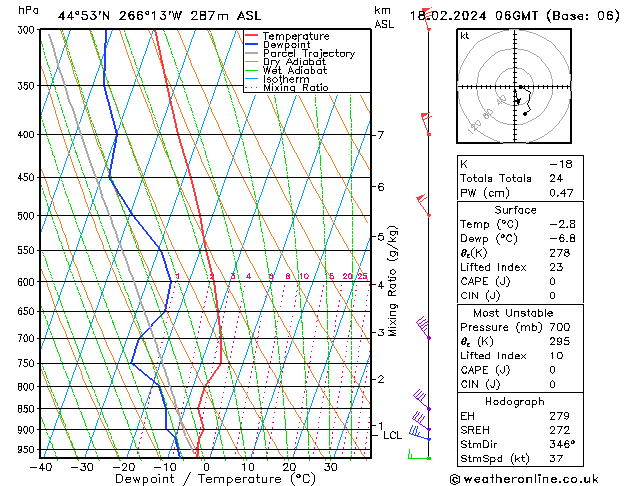Screen dimensions: 629x486
Task: Click the mixing ratio 25 label
Action: [363, 276]
